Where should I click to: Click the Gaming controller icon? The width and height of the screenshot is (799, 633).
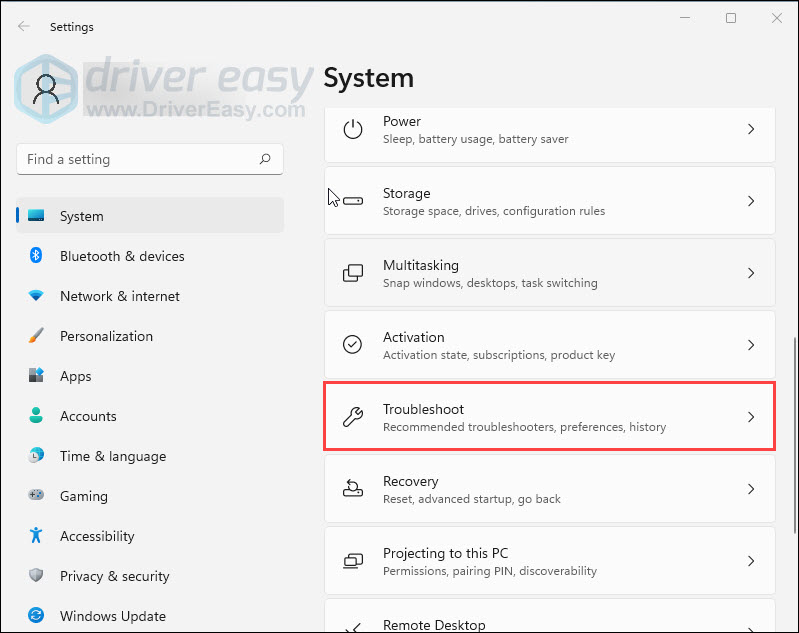click(x=36, y=496)
